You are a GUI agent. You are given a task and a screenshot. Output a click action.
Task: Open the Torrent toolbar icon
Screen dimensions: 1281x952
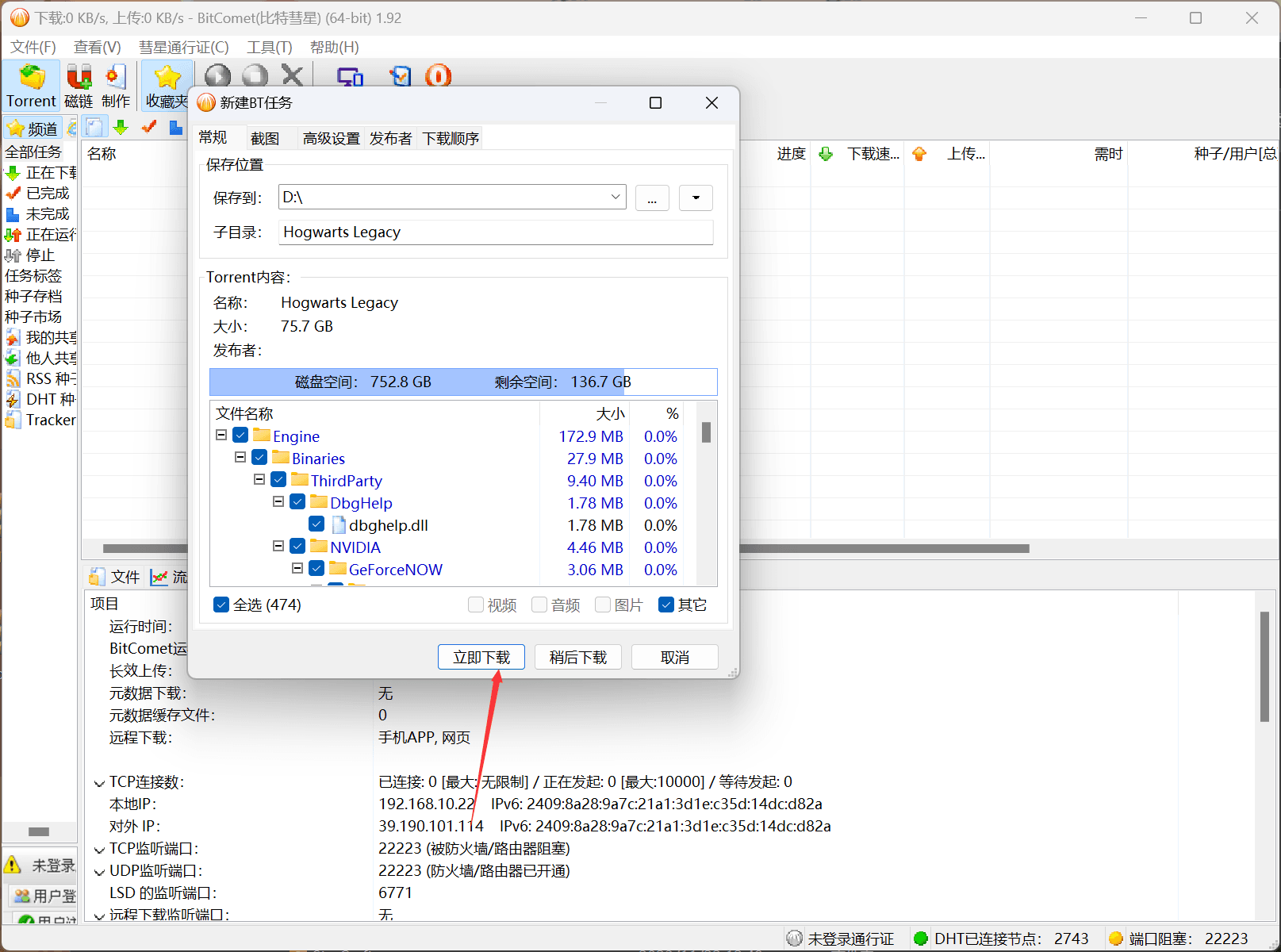tap(30, 86)
